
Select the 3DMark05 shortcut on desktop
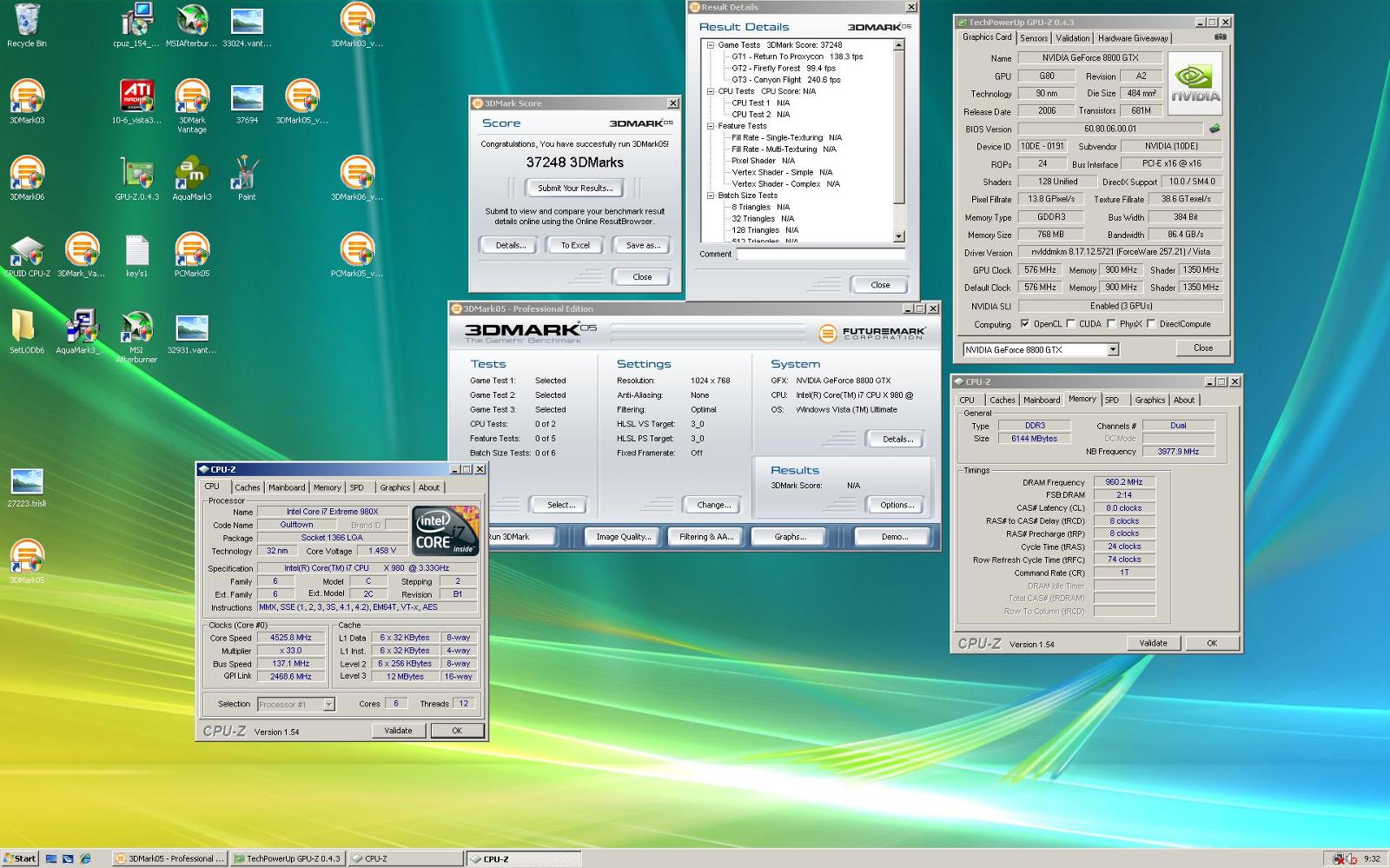(27, 561)
